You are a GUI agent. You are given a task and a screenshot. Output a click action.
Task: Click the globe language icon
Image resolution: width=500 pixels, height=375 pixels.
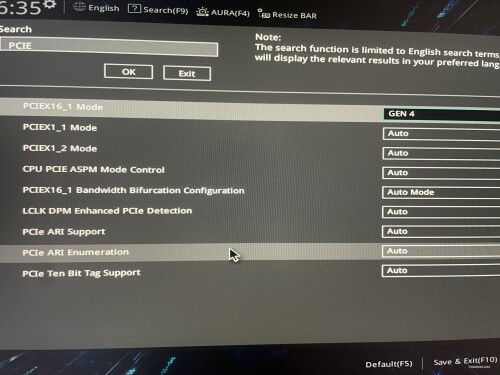[79, 6]
